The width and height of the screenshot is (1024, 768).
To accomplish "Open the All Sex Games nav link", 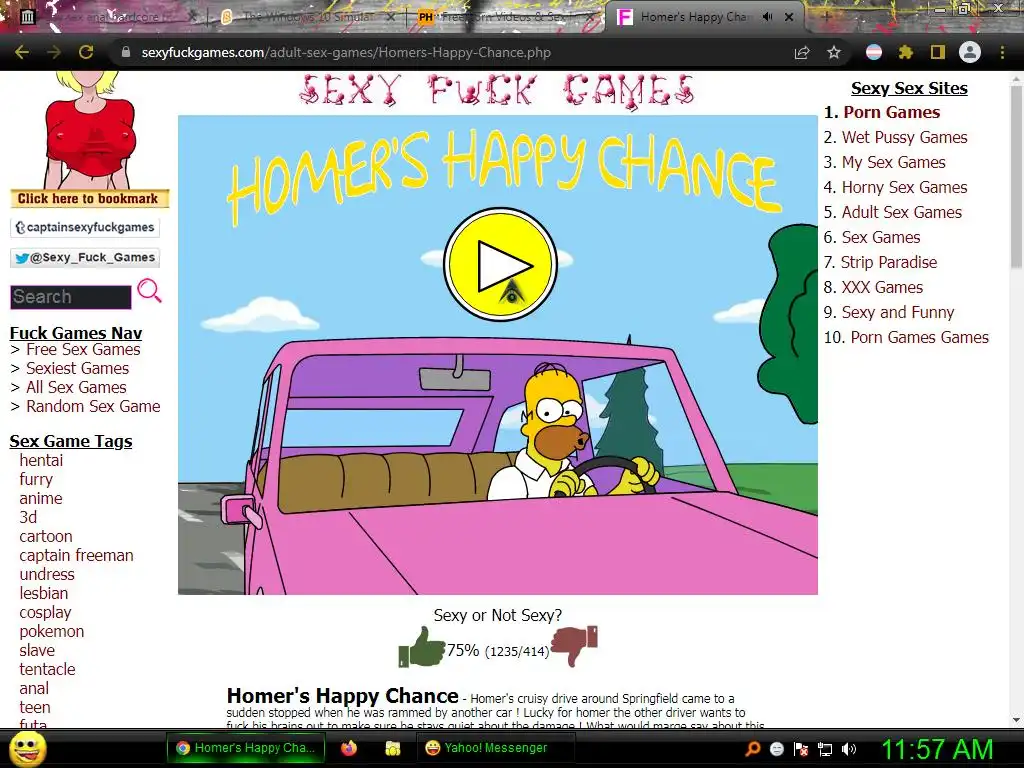I will click(x=76, y=387).
